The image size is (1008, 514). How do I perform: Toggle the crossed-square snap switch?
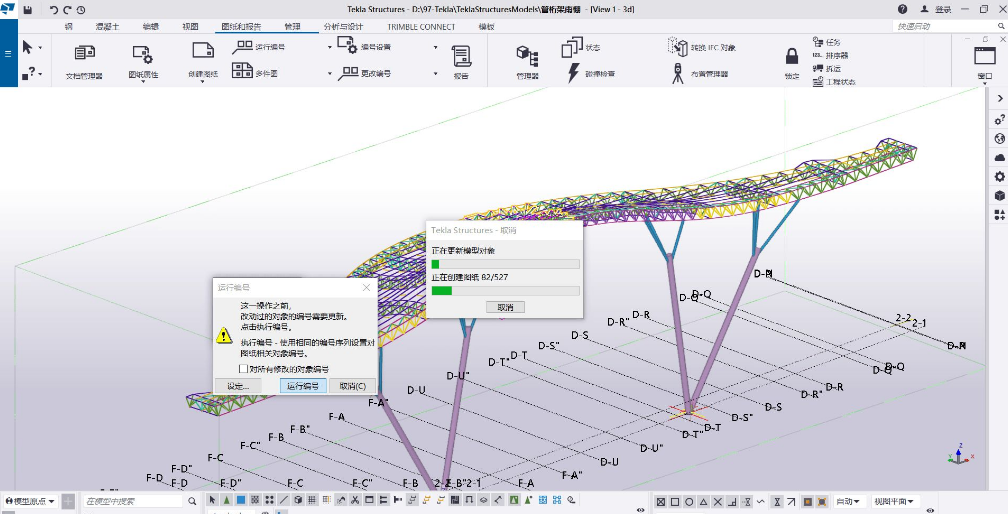click(661, 501)
